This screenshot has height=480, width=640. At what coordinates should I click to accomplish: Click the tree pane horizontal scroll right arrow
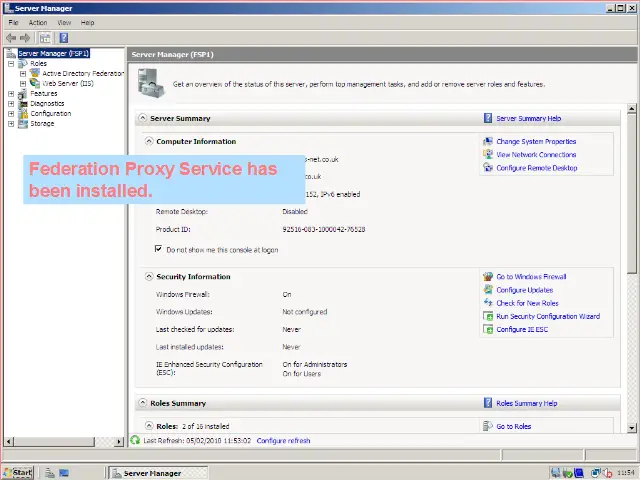point(119,441)
